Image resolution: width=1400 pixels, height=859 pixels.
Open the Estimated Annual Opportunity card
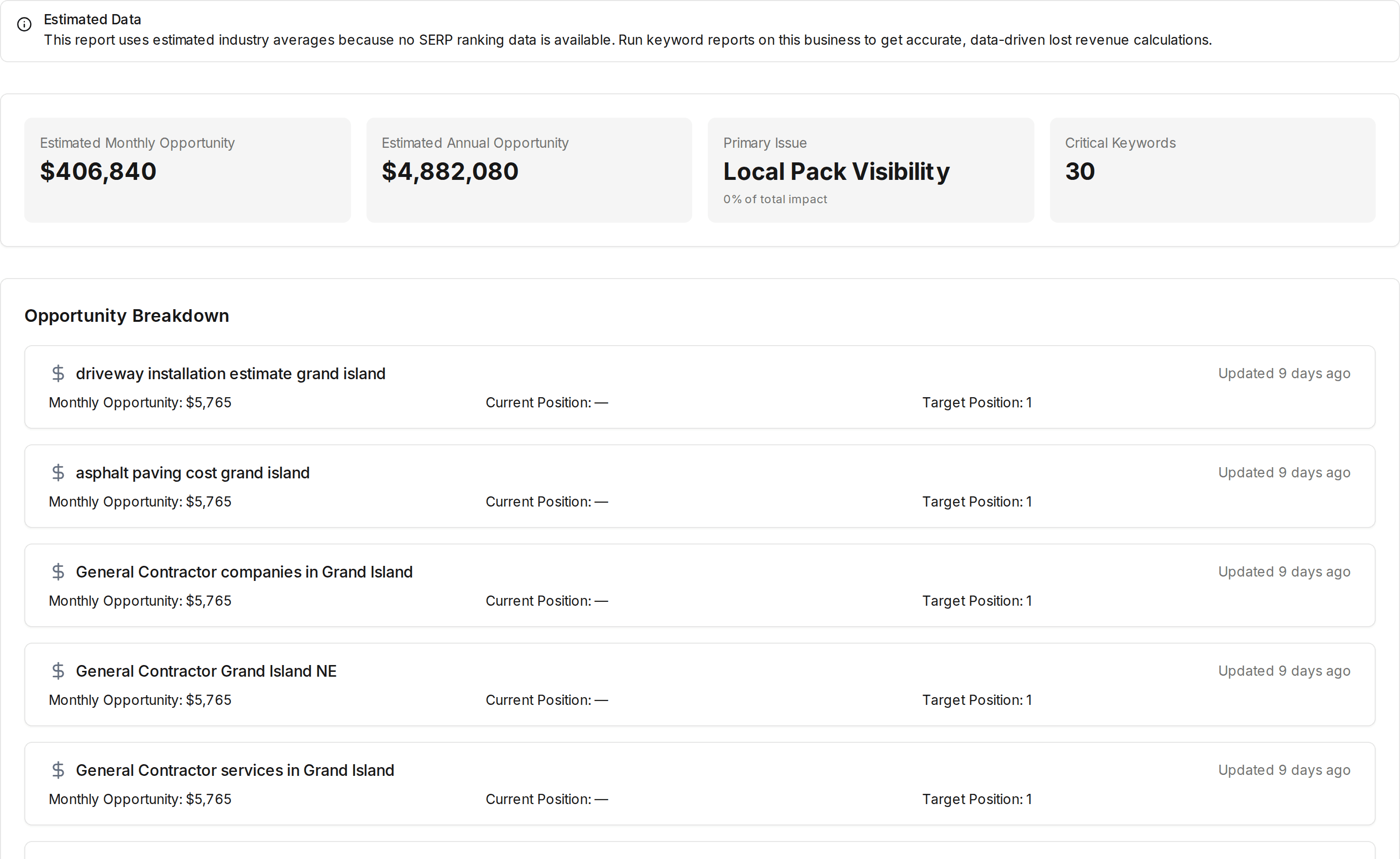[x=529, y=170]
